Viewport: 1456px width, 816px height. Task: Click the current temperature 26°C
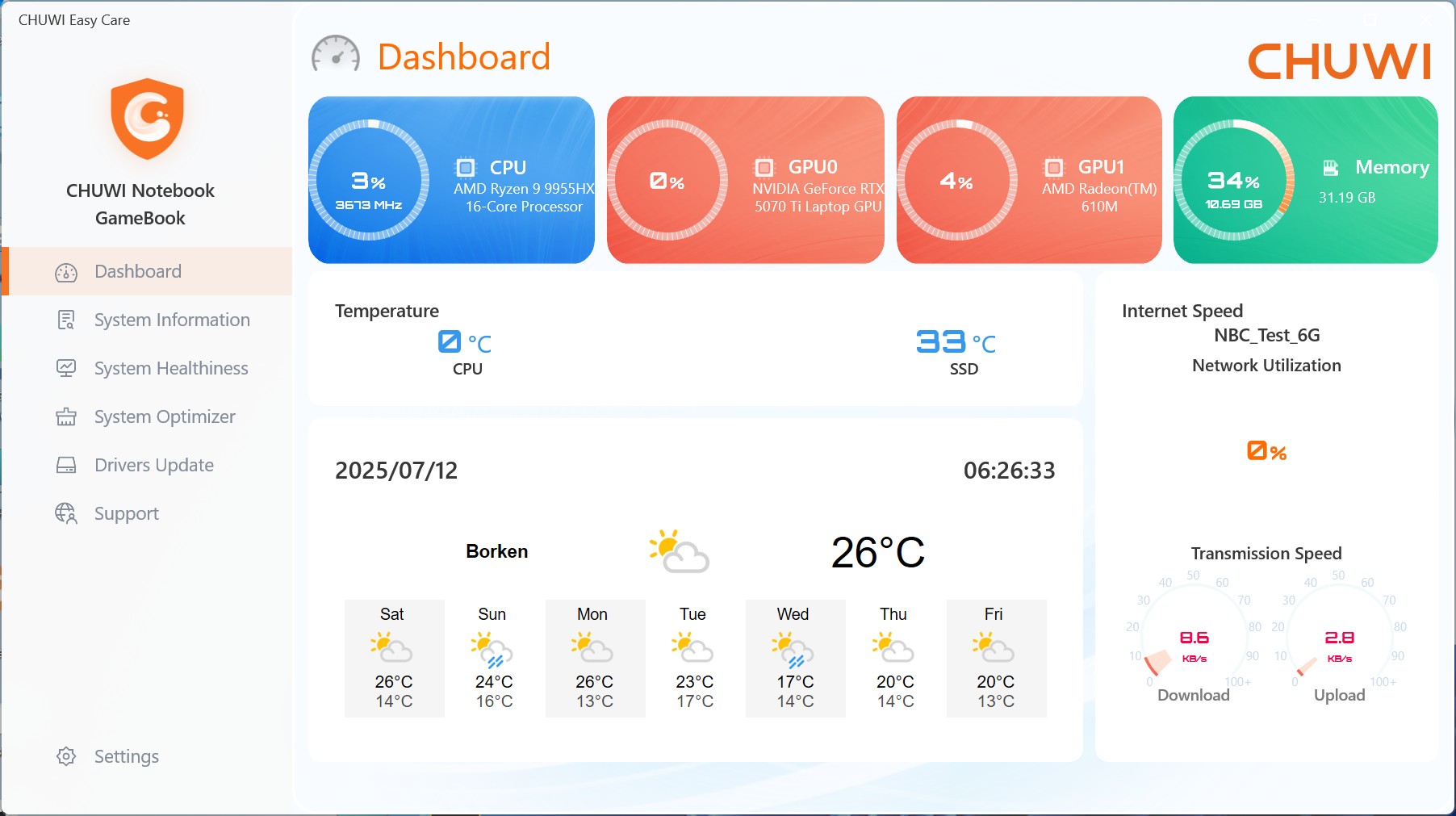point(878,552)
